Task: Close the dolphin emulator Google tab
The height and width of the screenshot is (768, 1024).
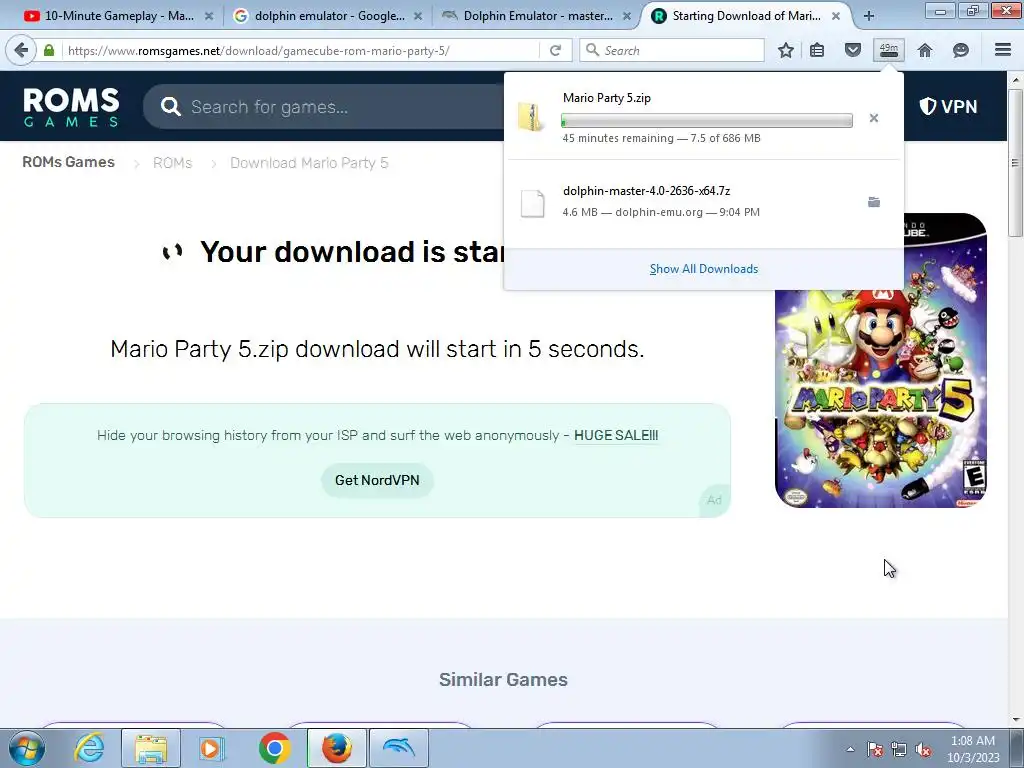Action: [x=418, y=16]
